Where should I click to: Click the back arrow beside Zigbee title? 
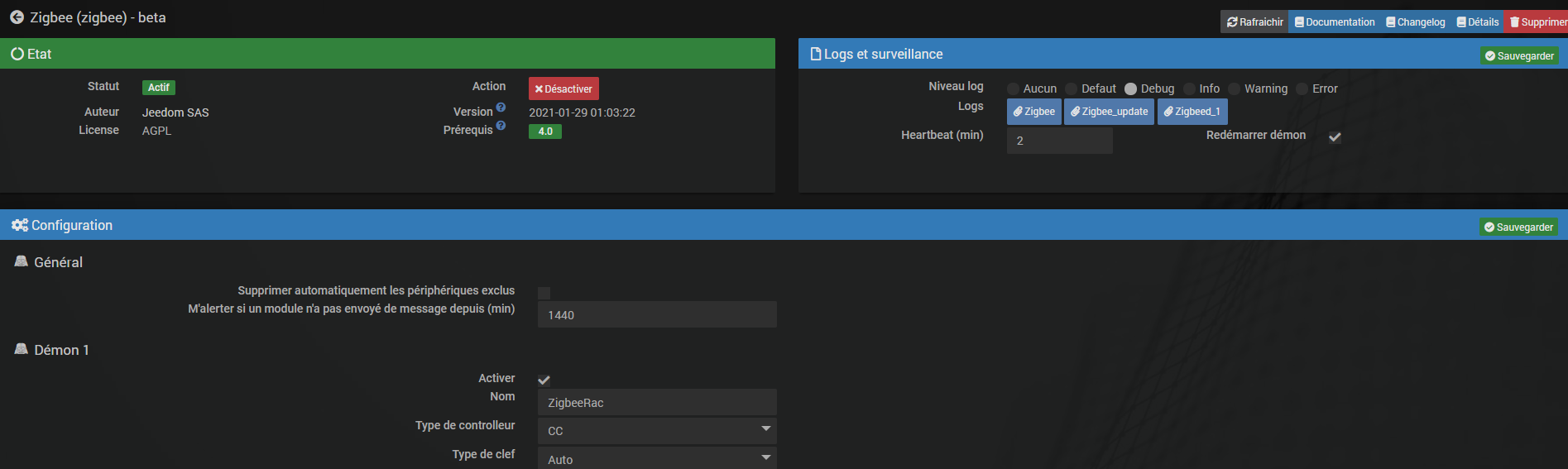17,17
